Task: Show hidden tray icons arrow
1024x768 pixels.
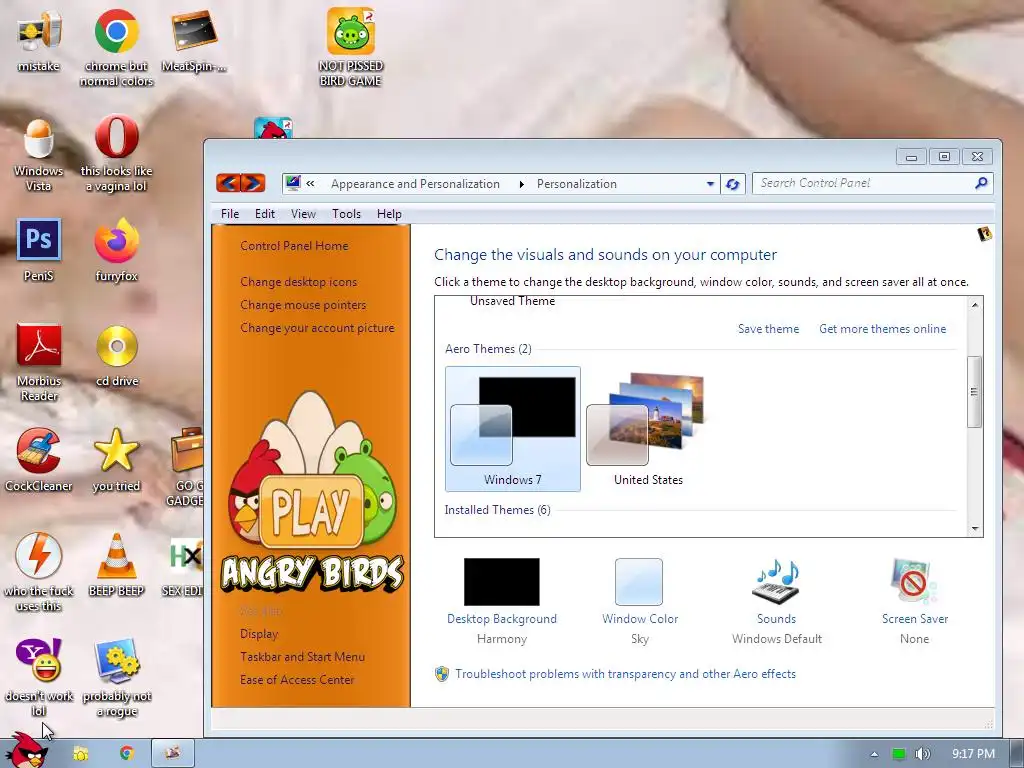Action: (x=874, y=754)
